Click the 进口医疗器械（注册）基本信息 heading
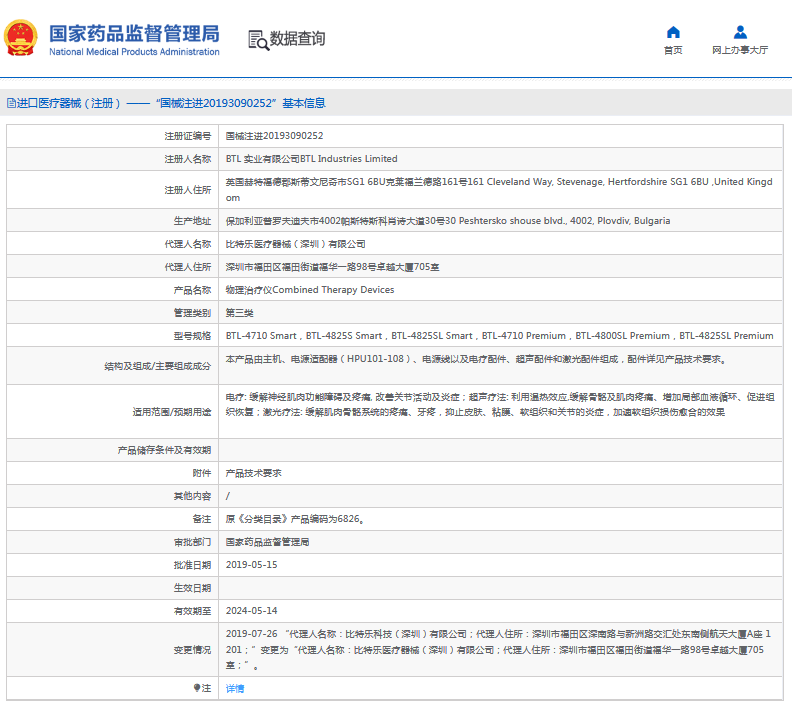Image resolution: width=792 pixels, height=709 pixels. tap(166, 103)
